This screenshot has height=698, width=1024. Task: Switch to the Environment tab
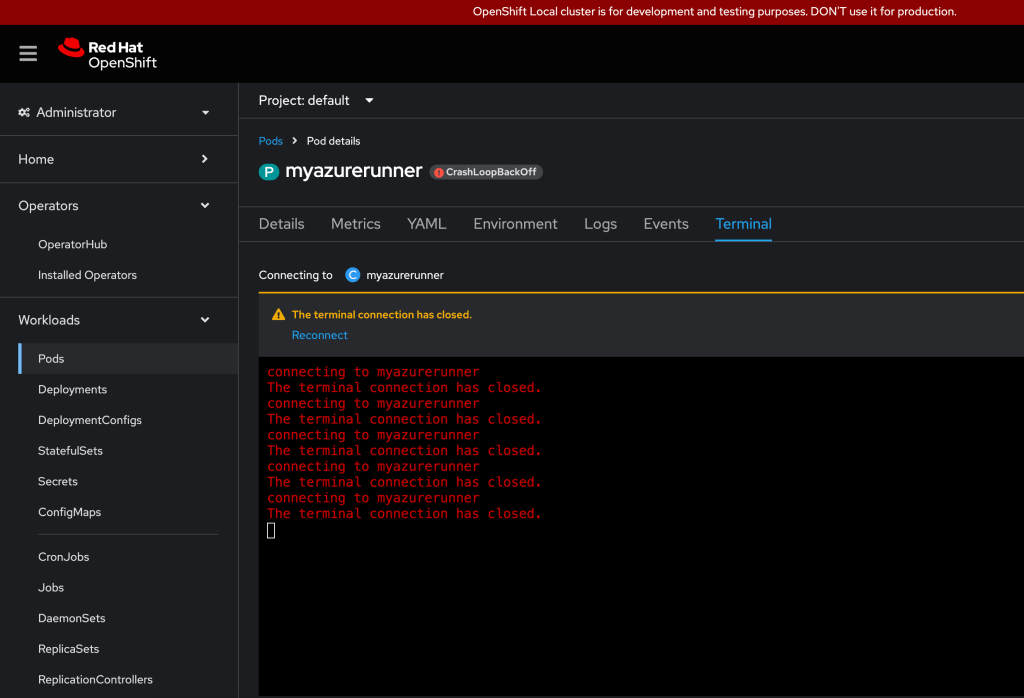coord(515,224)
